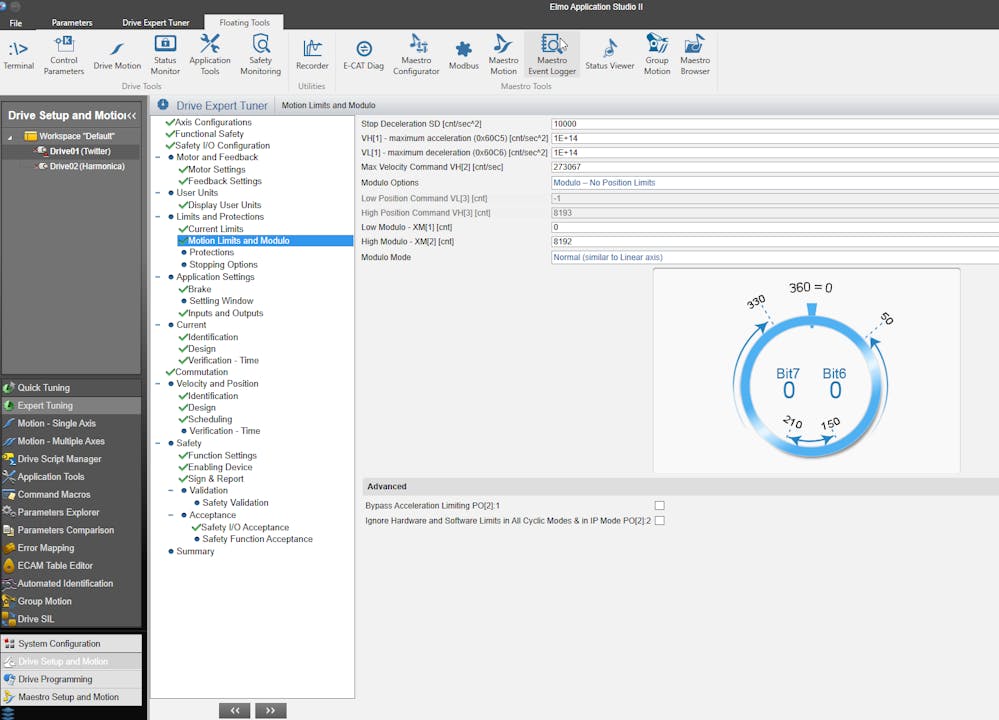
Task: Open Application Tools in ribbon
Action: [x=210, y=55]
